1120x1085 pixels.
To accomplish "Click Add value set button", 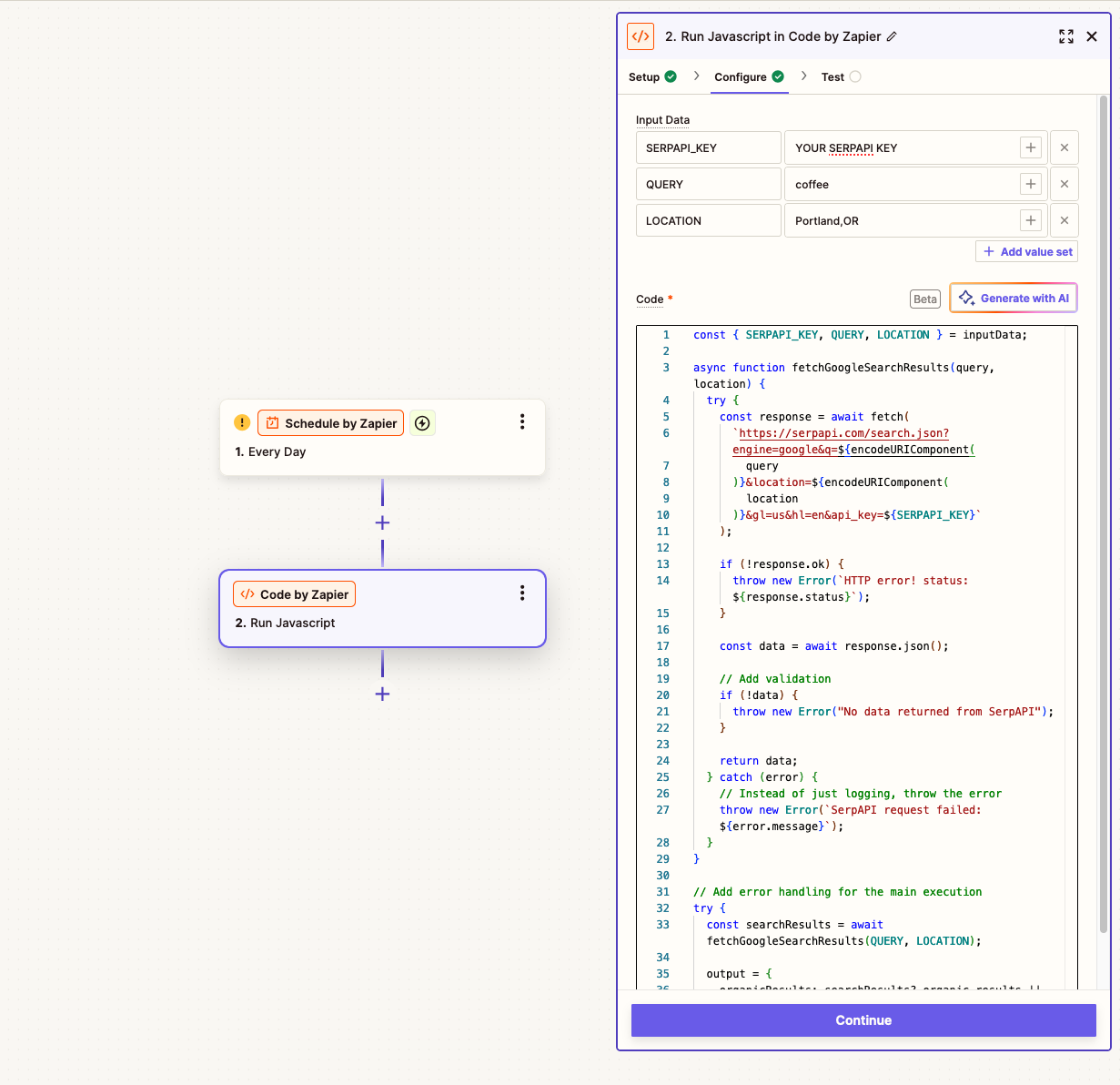I will pyautogui.click(x=1027, y=252).
